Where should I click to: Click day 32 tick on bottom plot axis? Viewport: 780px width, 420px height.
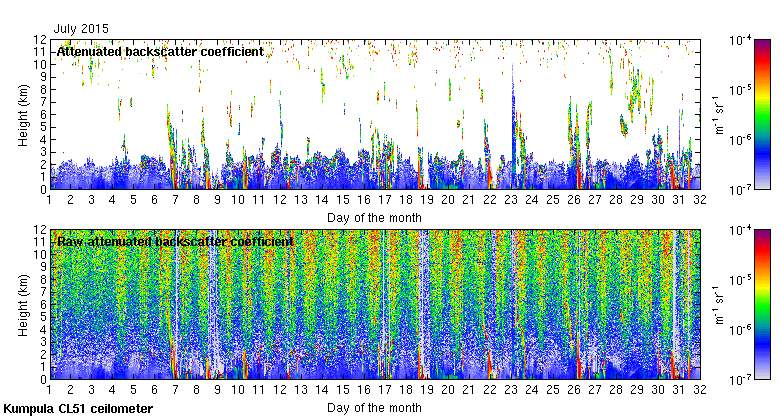coord(700,391)
